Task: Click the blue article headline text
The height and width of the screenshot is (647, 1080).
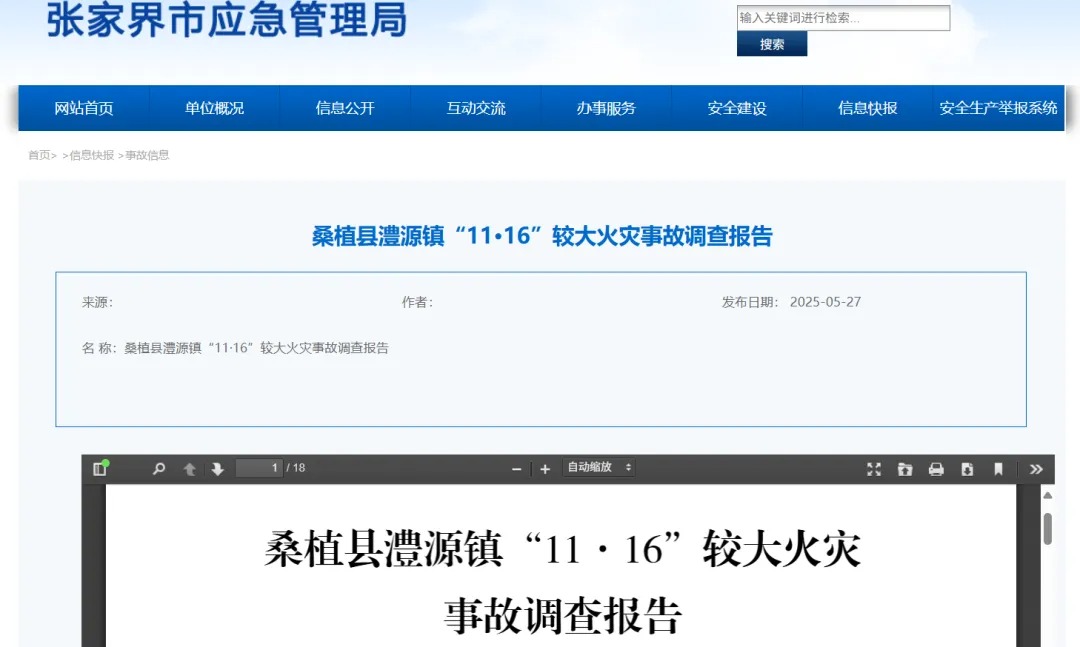Action: tap(542, 236)
